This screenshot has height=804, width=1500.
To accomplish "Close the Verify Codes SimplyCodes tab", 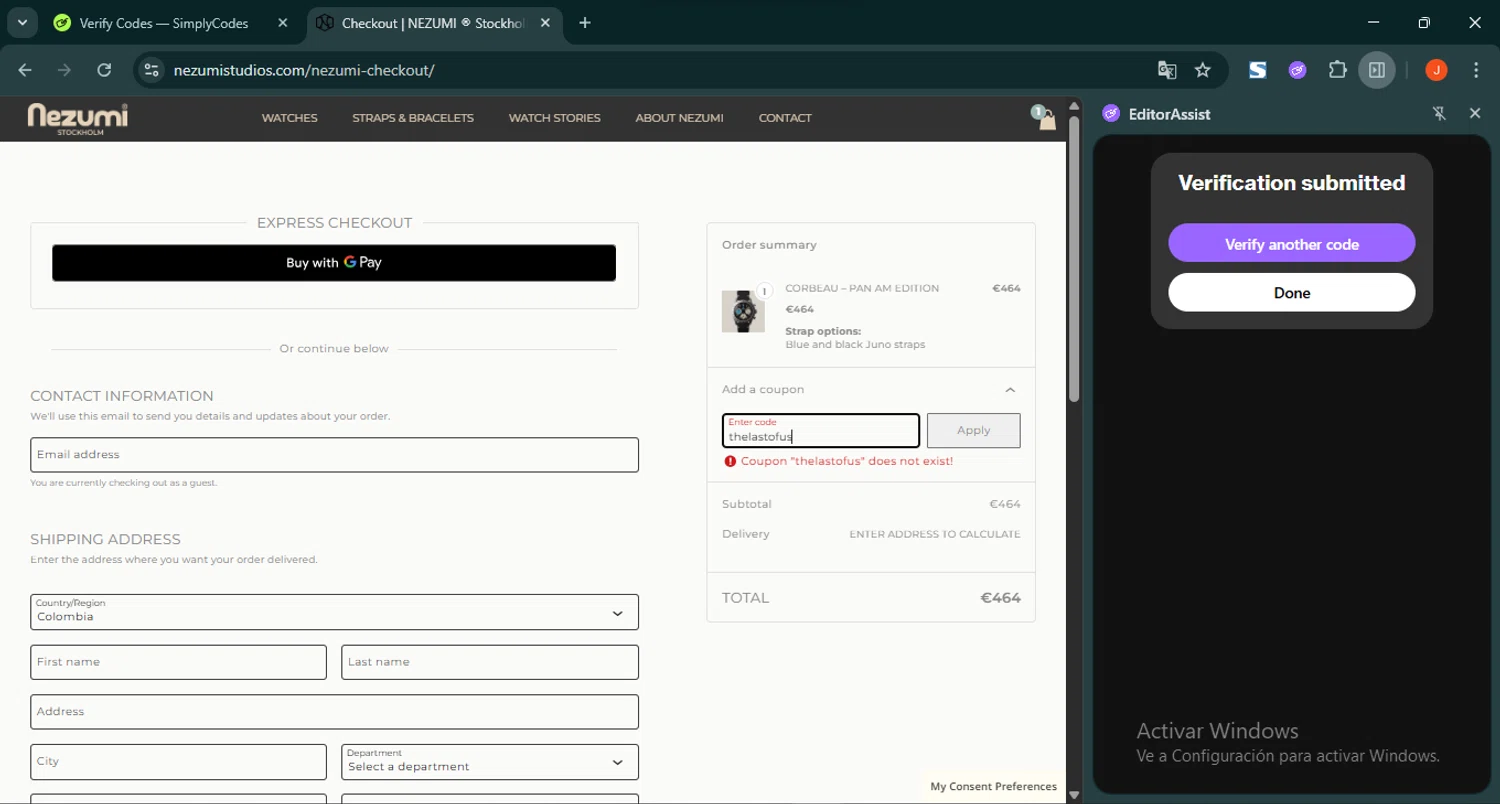I will (x=282, y=23).
